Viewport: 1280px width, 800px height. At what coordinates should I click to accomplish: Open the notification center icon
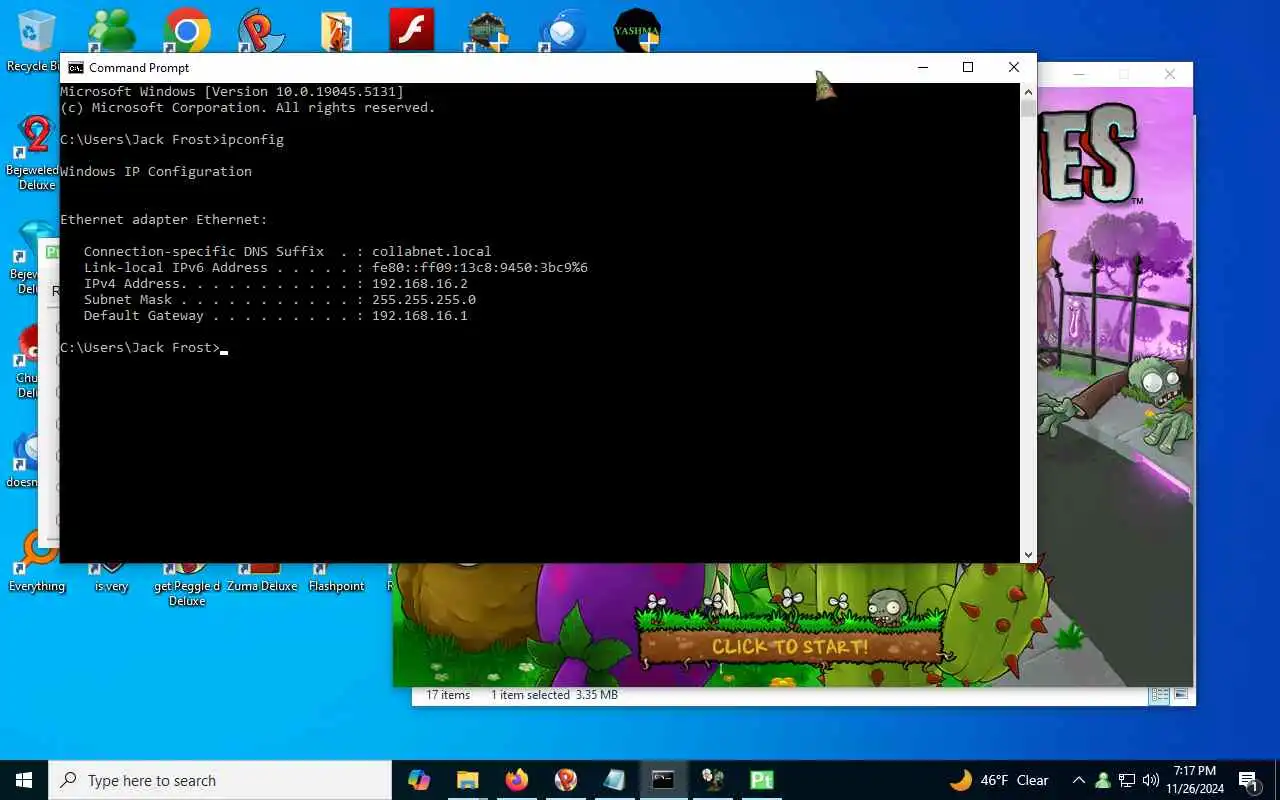[x=1247, y=780]
